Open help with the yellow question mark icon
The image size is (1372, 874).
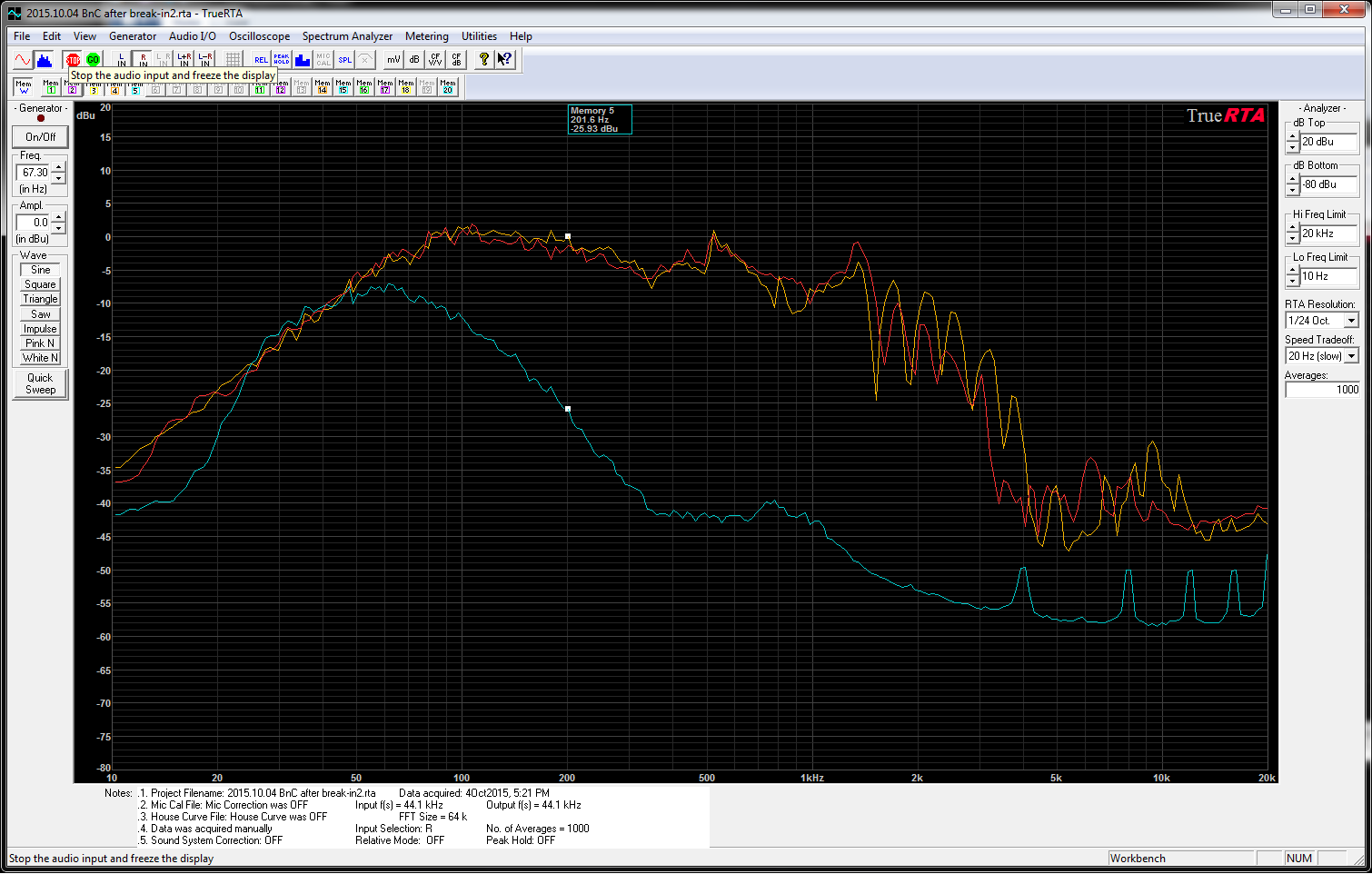(x=484, y=60)
